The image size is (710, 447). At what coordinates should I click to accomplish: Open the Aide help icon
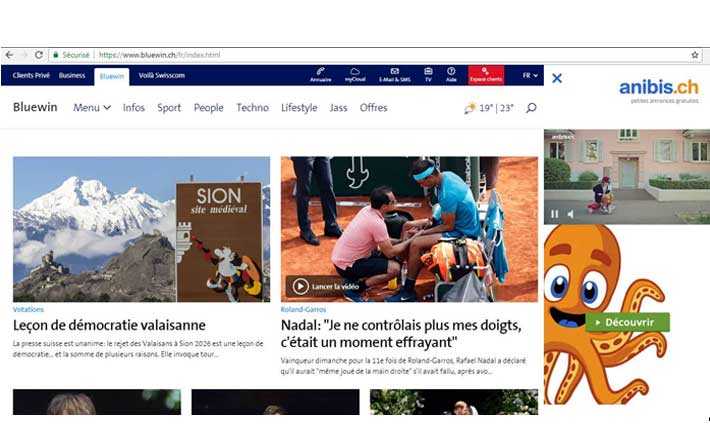click(x=451, y=75)
